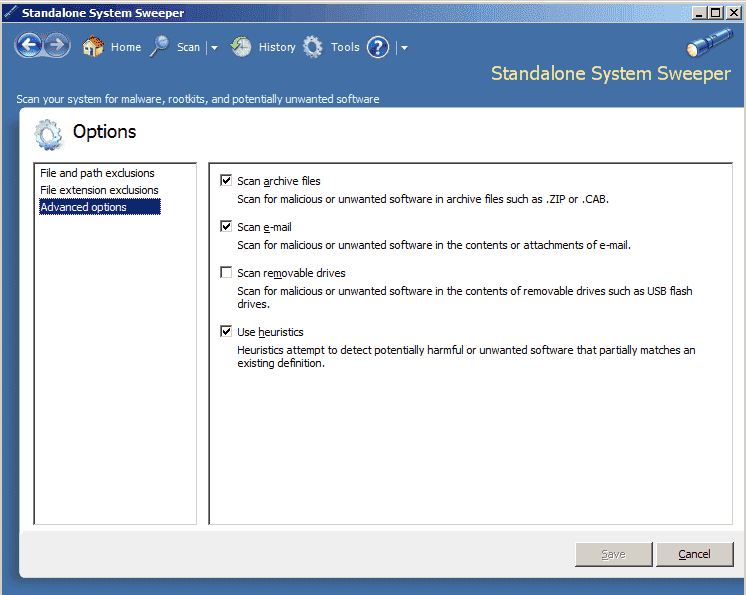The height and width of the screenshot is (595, 746).
Task: Click the Scan your system for malware subtitle
Action: pyautogui.click(x=198, y=99)
